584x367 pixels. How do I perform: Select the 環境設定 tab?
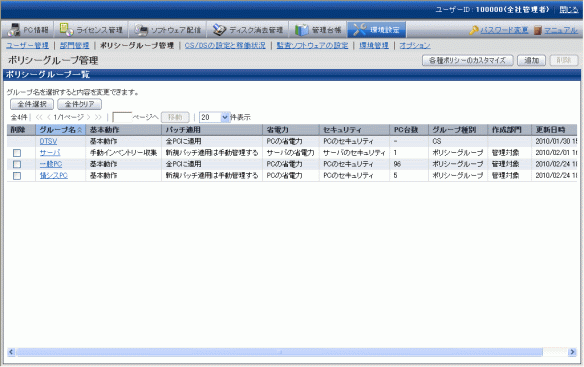coord(377,30)
